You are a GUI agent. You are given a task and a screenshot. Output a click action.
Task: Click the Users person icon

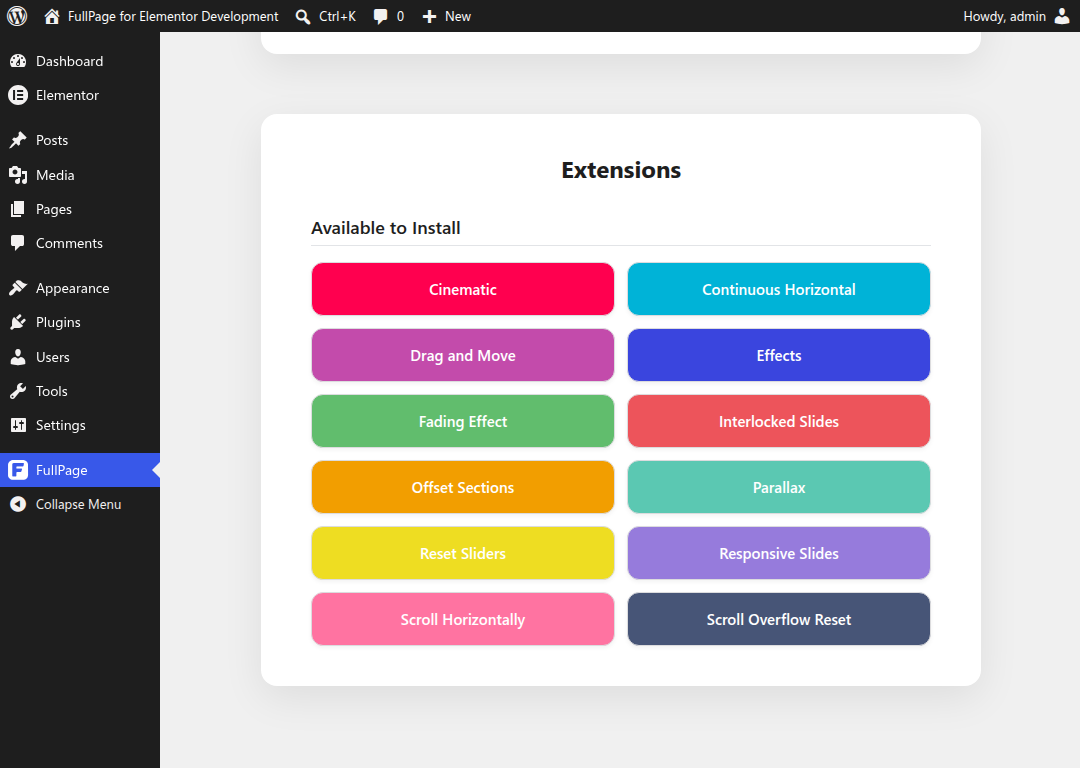18,357
